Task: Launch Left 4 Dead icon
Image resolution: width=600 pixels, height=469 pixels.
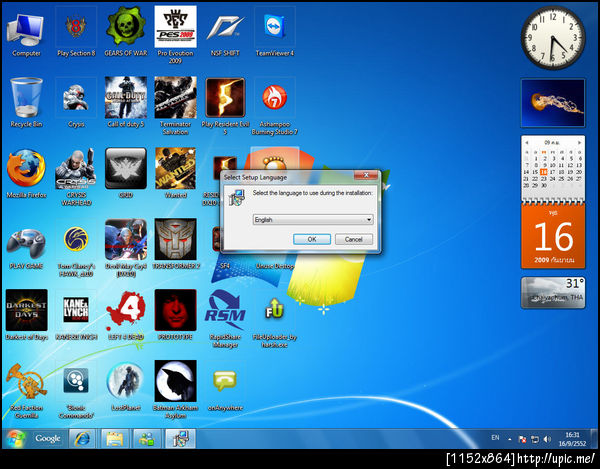Action: pos(126,314)
